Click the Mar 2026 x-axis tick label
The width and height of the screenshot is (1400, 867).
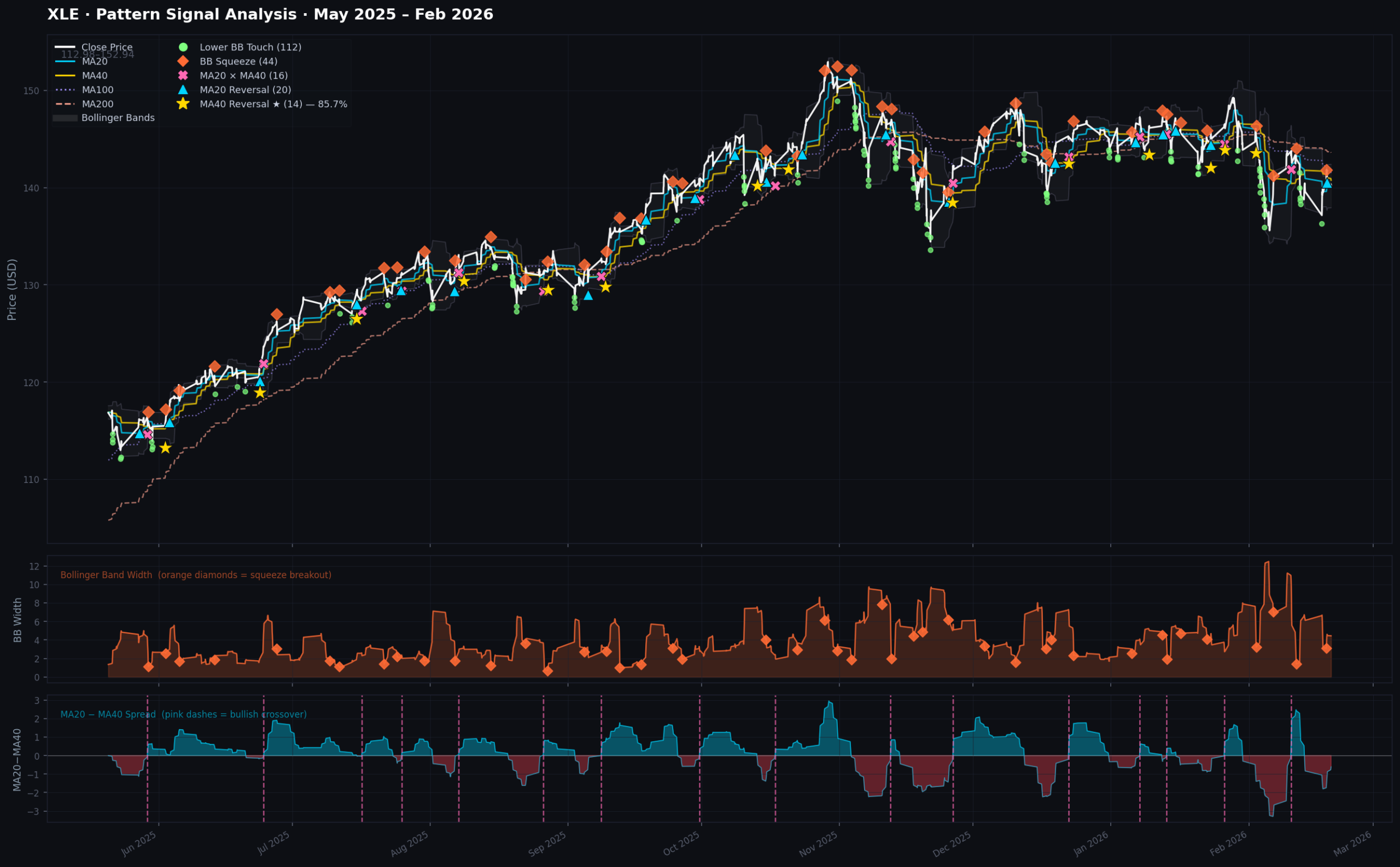[x=1352, y=844]
